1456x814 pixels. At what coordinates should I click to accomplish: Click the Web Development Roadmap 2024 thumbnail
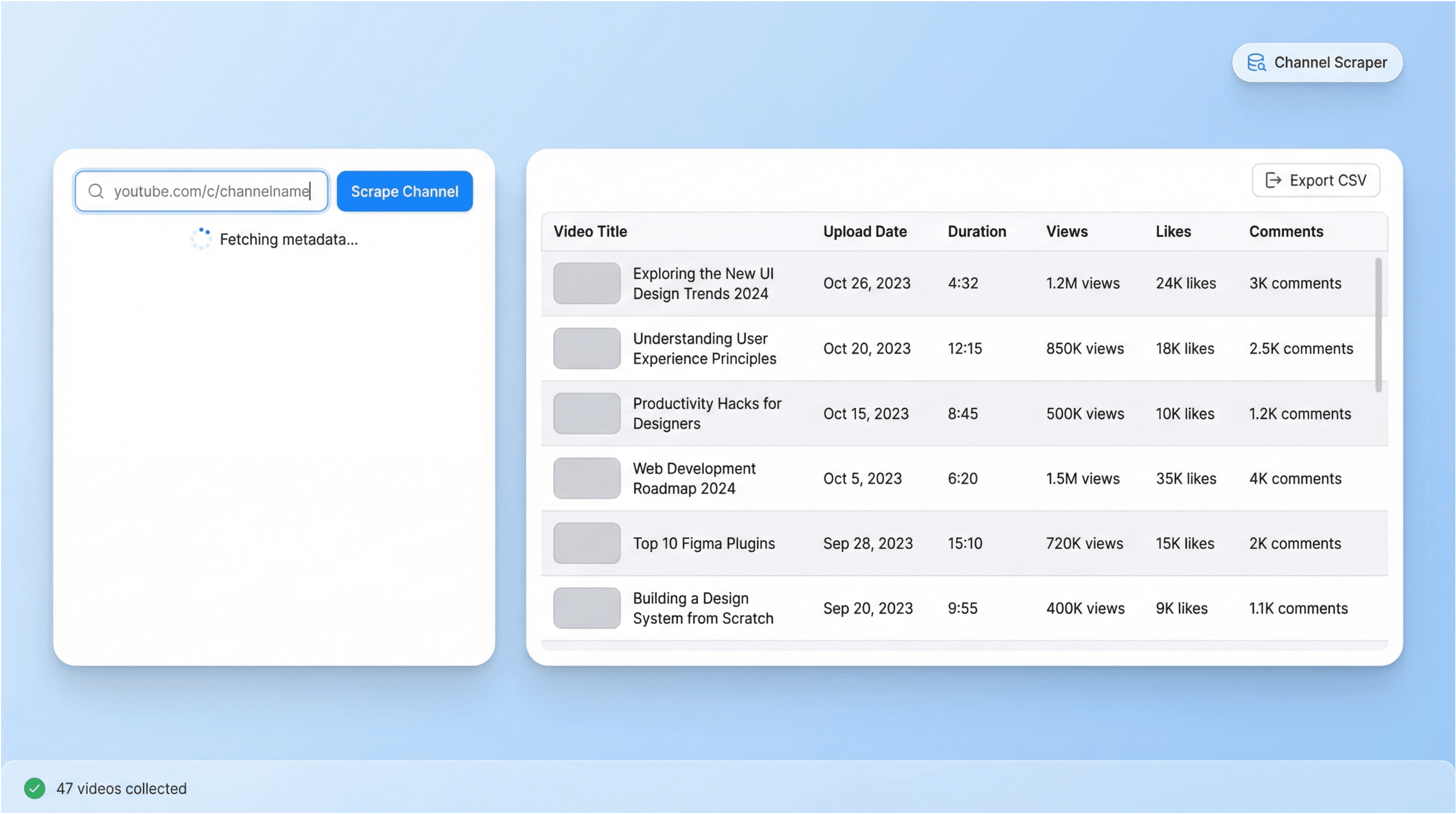(x=587, y=478)
